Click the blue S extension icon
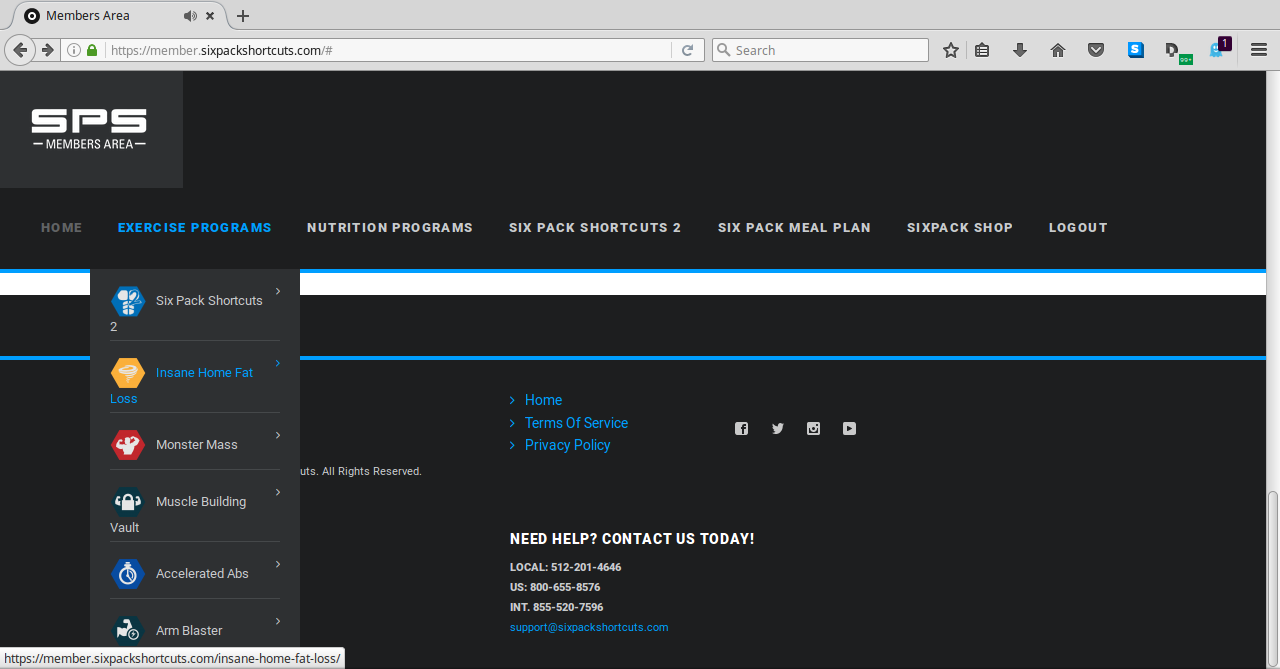The image size is (1280, 669). (1136, 50)
